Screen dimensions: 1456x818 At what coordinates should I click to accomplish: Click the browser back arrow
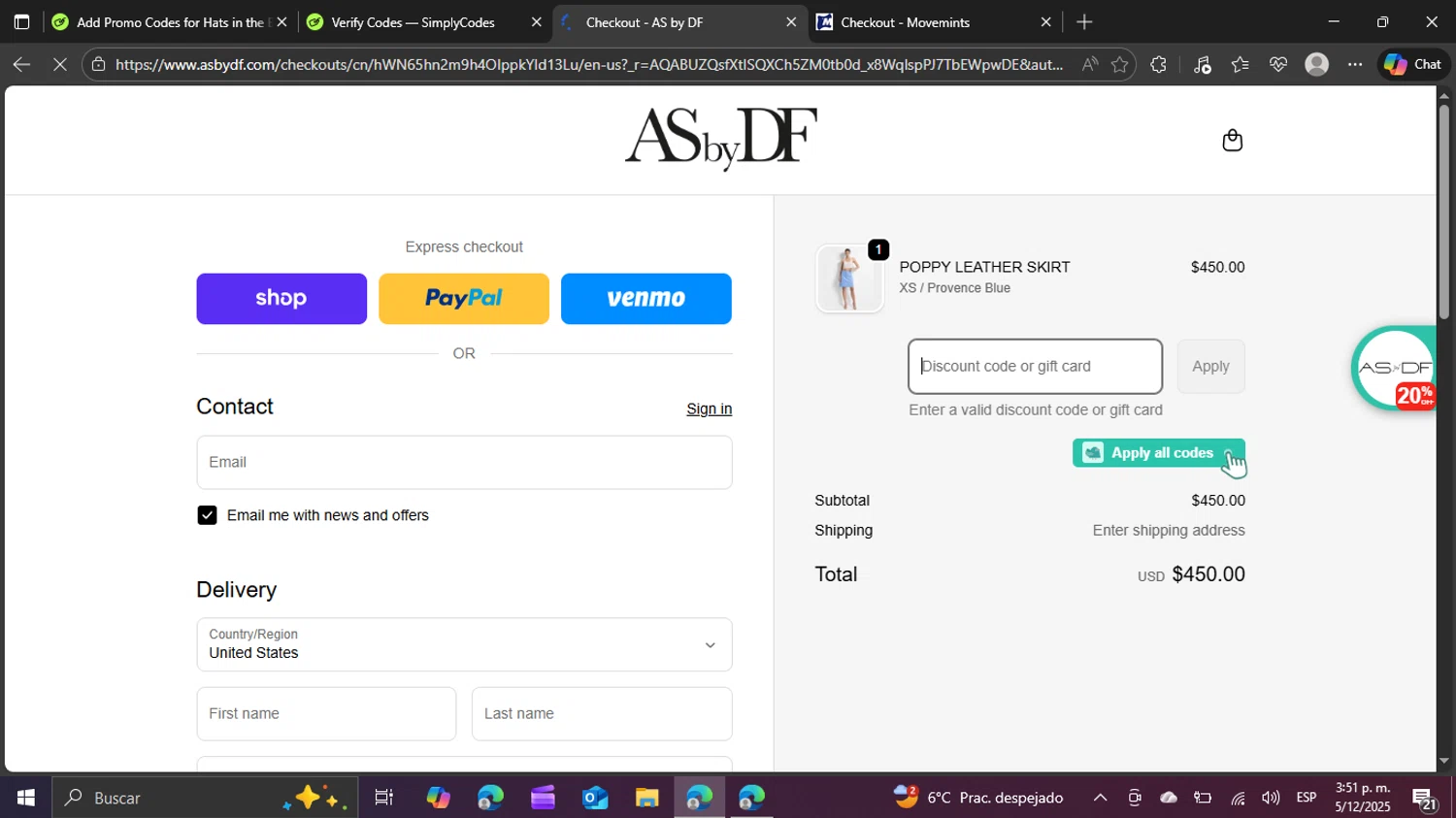(x=21, y=64)
